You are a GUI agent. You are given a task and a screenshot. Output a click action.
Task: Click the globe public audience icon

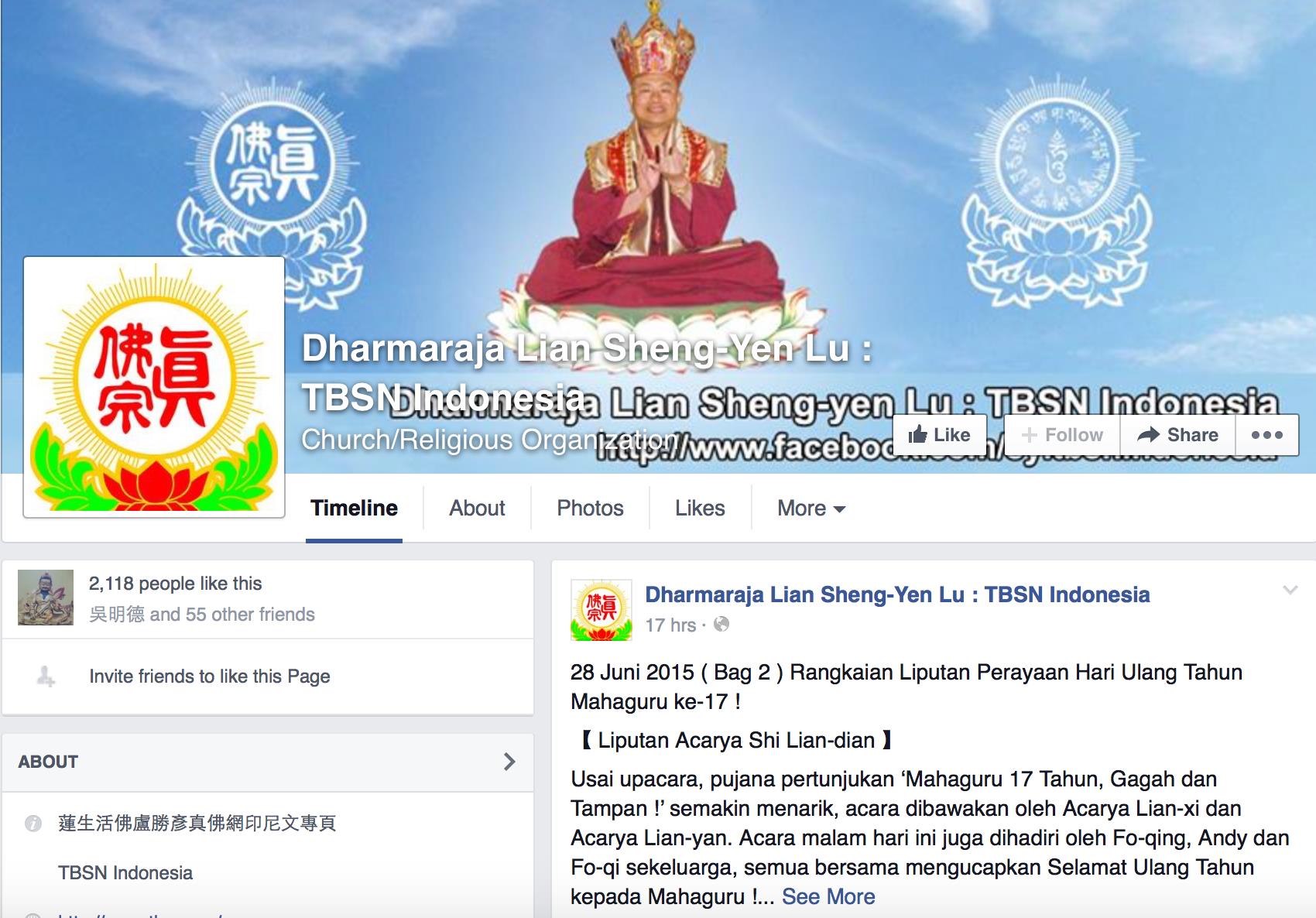tap(721, 624)
